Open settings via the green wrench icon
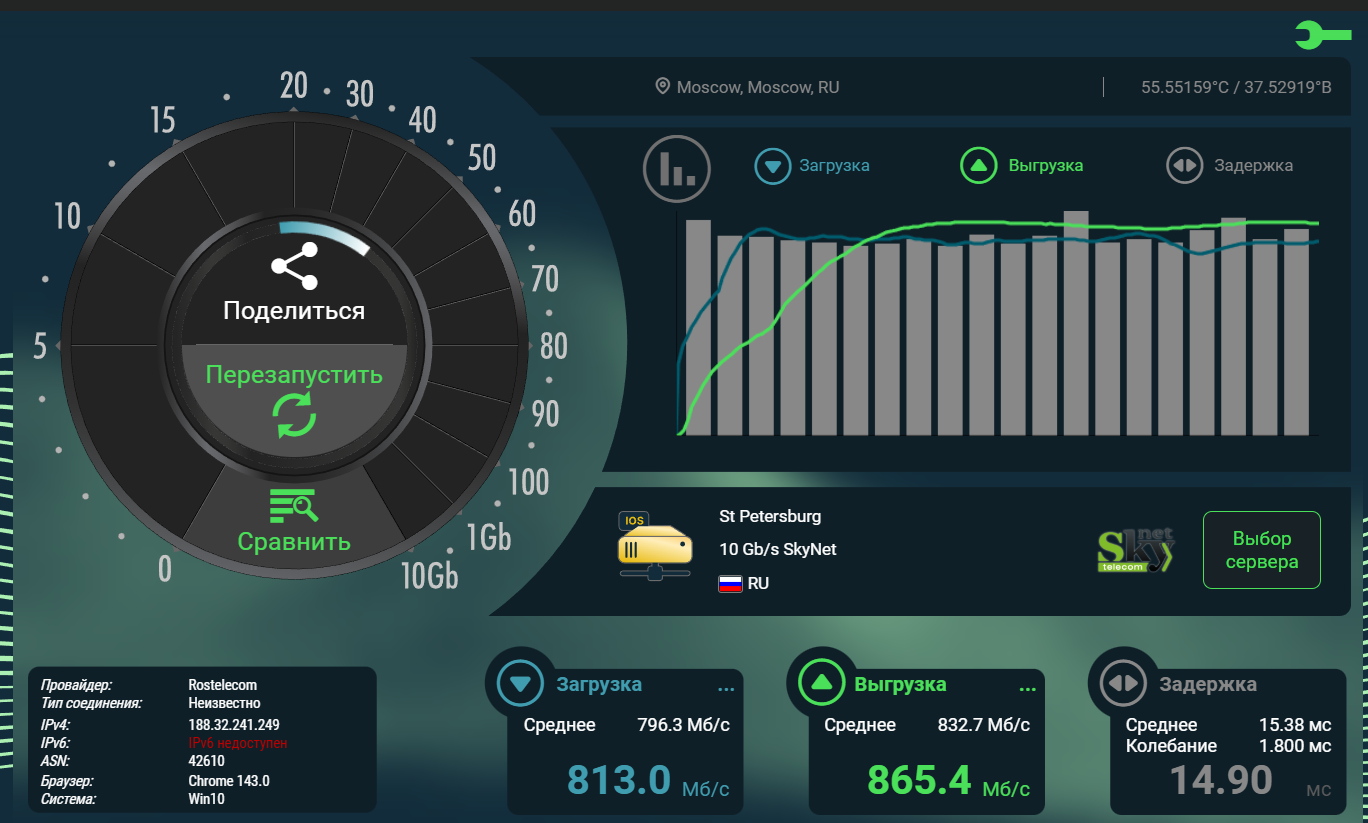This screenshot has height=823, width=1368. [x=1322, y=36]
